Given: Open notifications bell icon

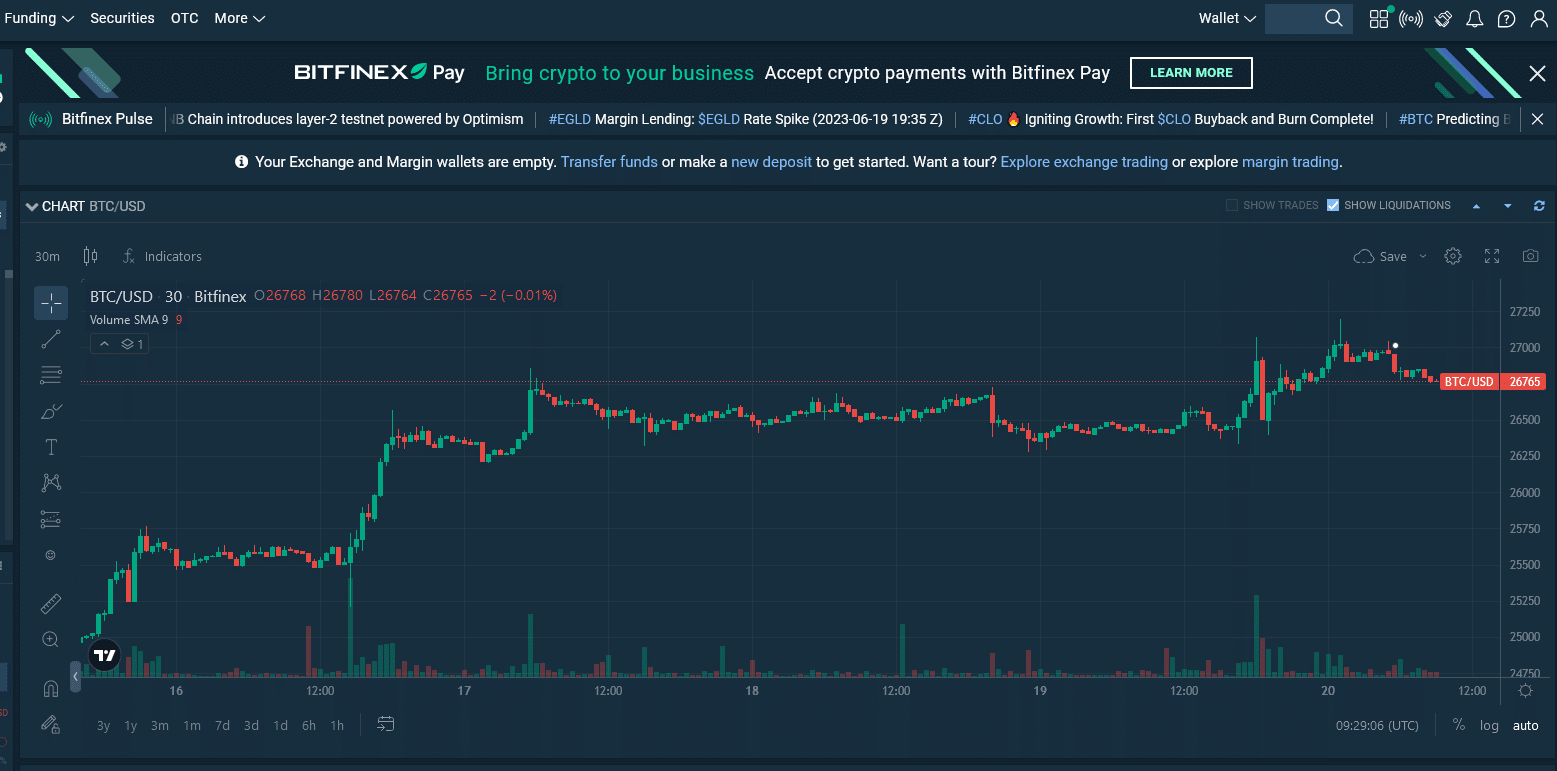Looking at the screenshot, I should point(1474,18).
